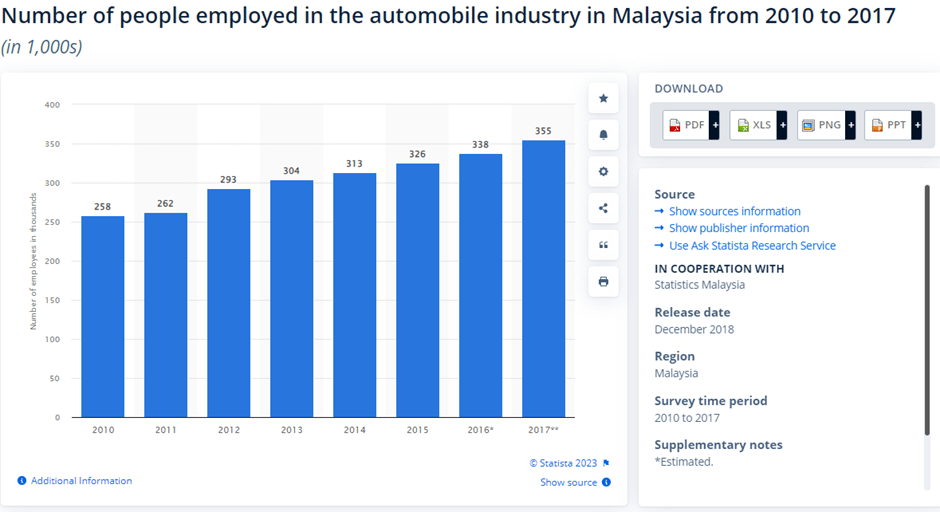Click the 2017 bar showing 355

point(543,278)
